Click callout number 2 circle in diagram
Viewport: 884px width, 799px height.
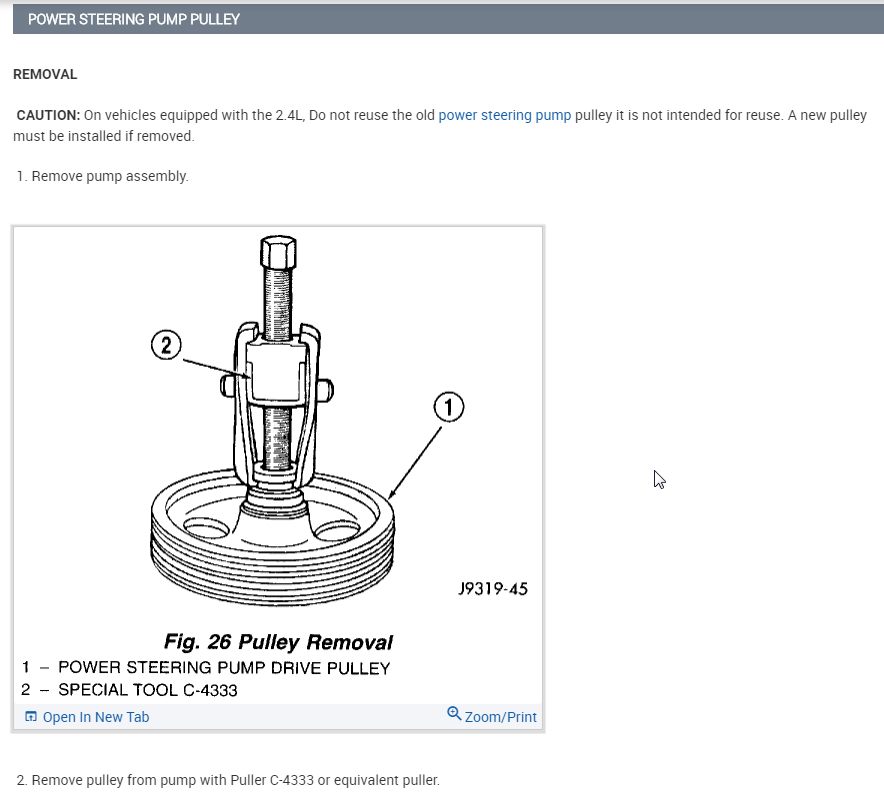click(166, 346)
